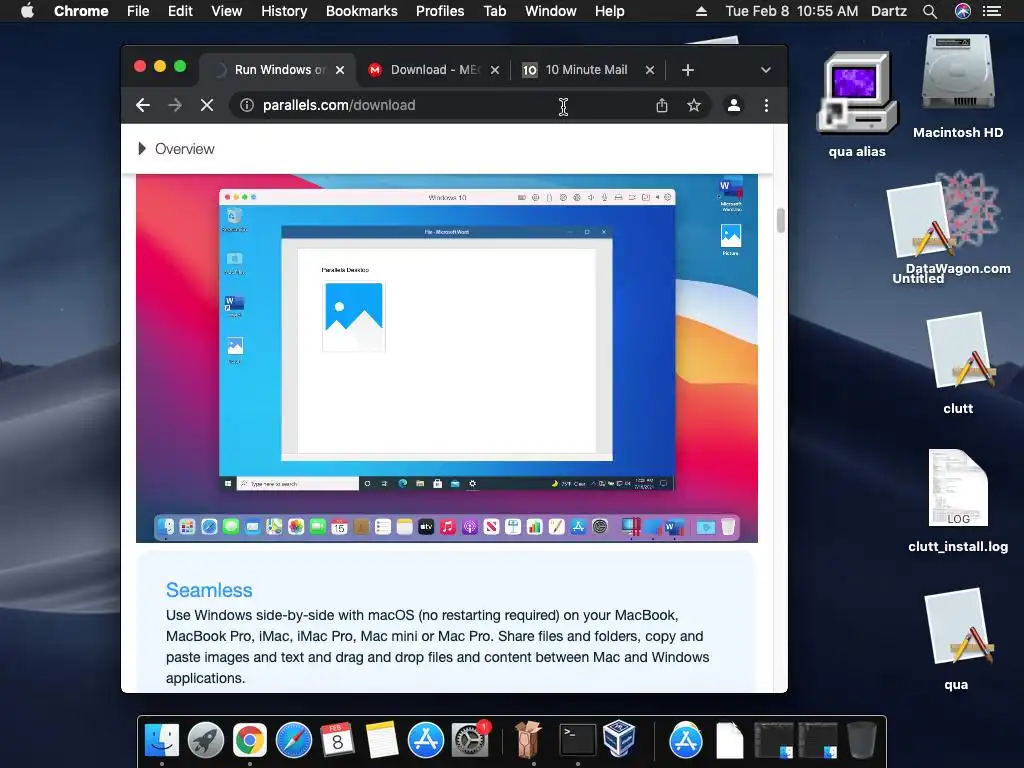
Task: Open Spotlight search
Action: [x=930, y=11]
